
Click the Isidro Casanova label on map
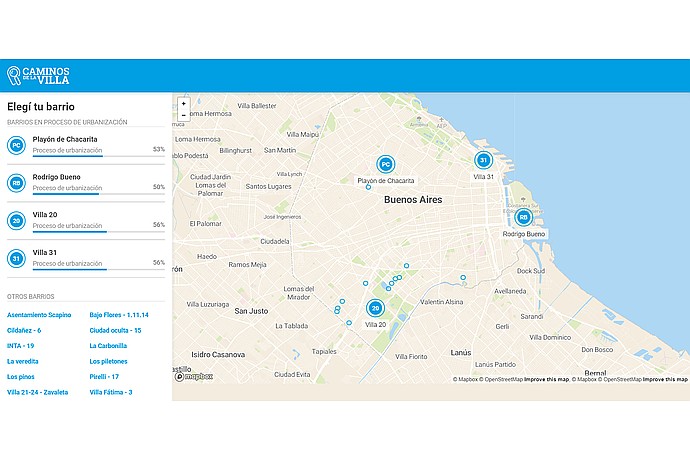[218, 354]
